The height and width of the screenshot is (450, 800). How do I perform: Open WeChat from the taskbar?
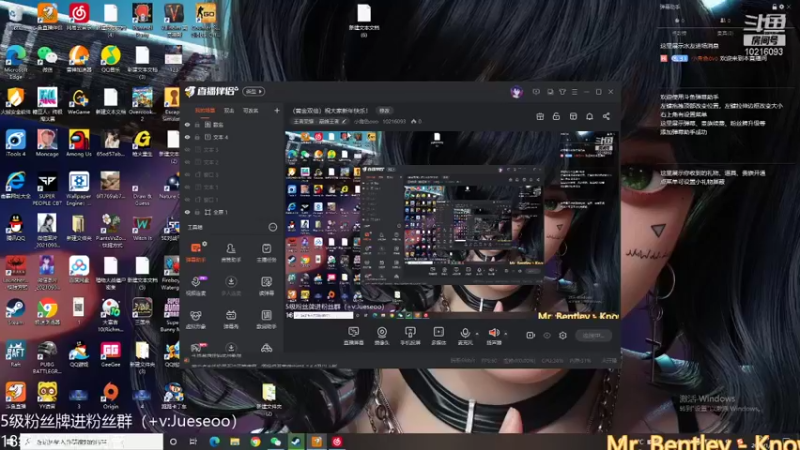coord(276,442)
